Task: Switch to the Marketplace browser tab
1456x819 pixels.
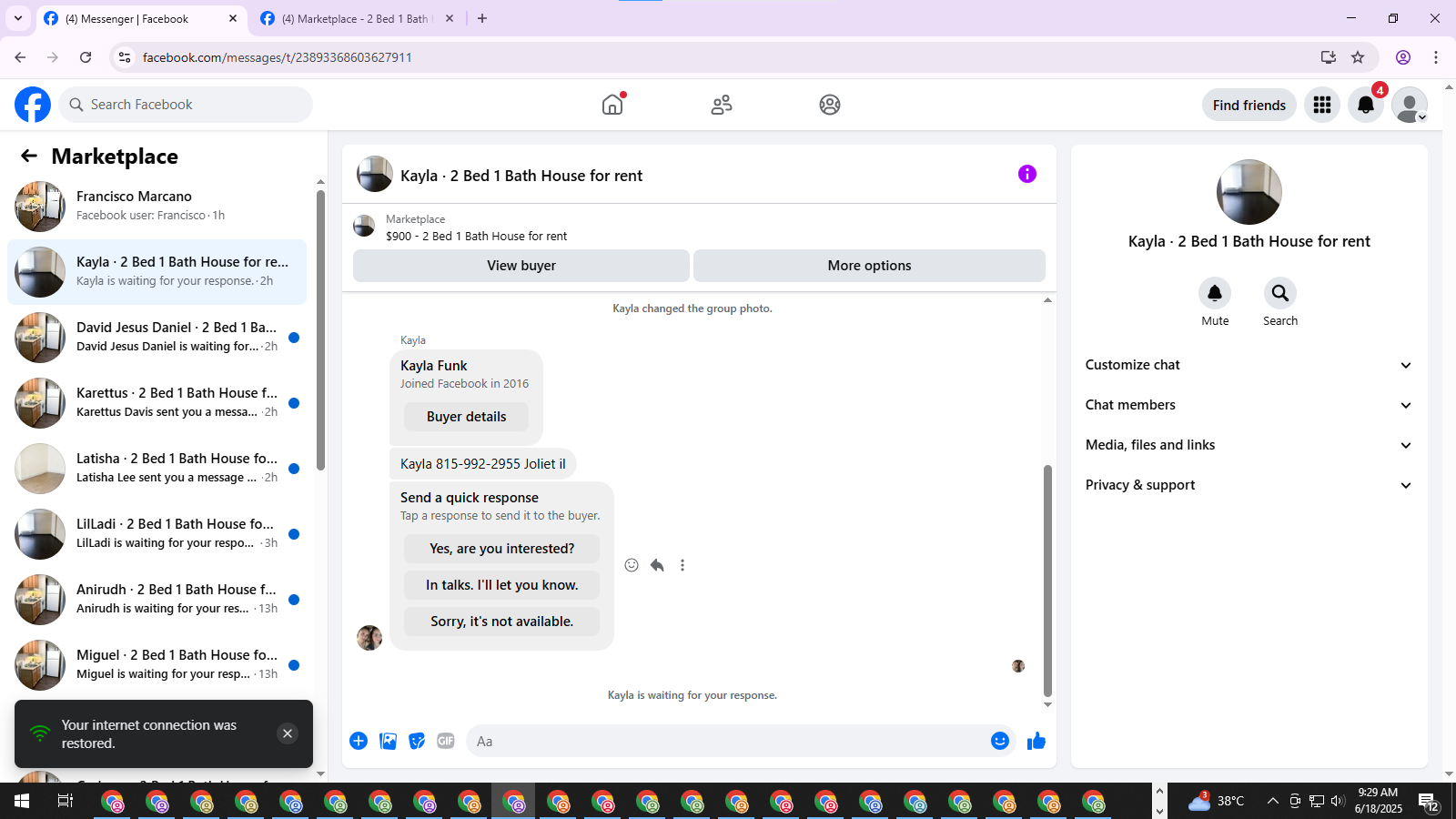Action: pos(355,18)
